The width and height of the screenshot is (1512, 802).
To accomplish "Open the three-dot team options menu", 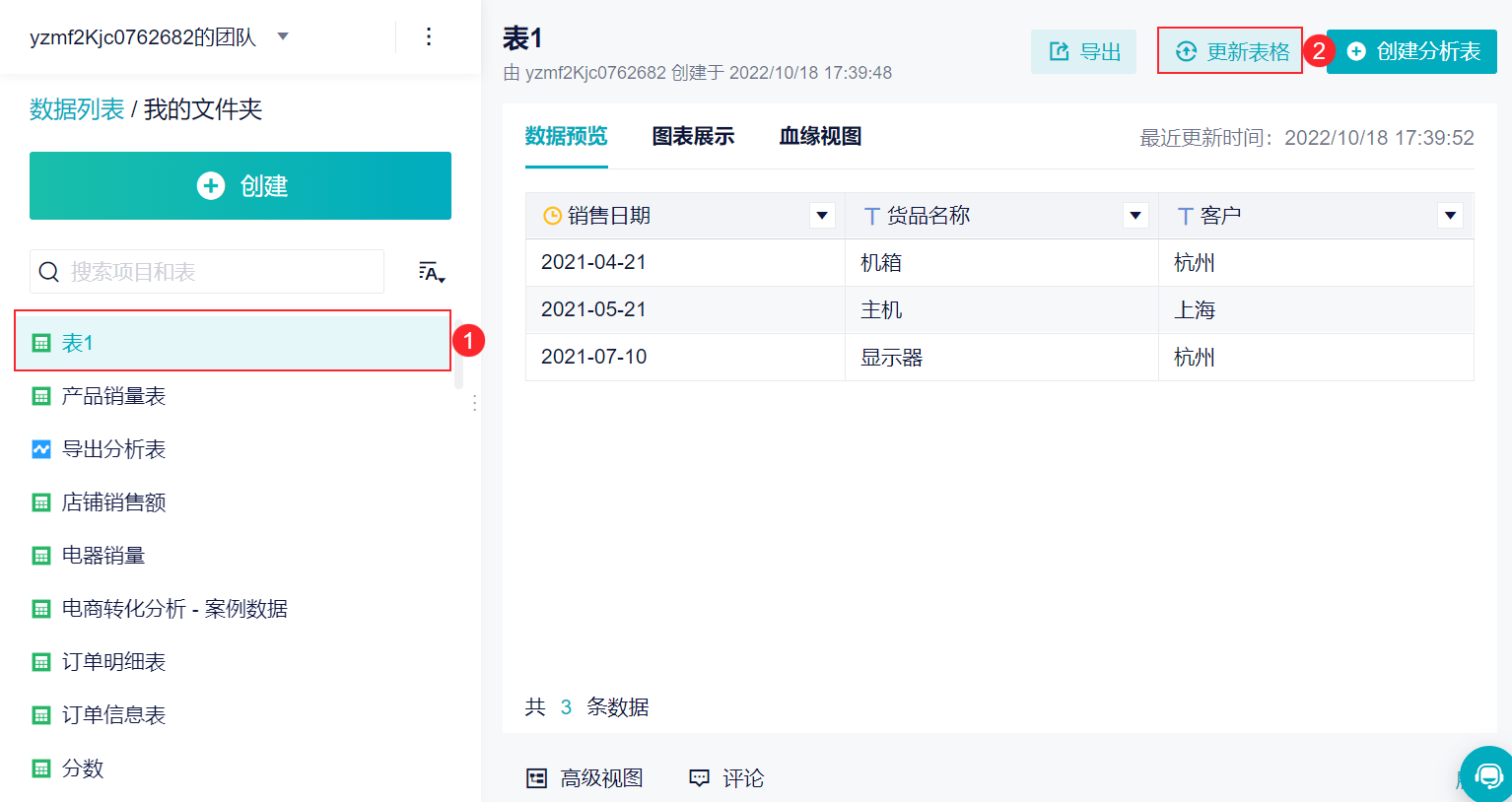I will click(428, 36).
